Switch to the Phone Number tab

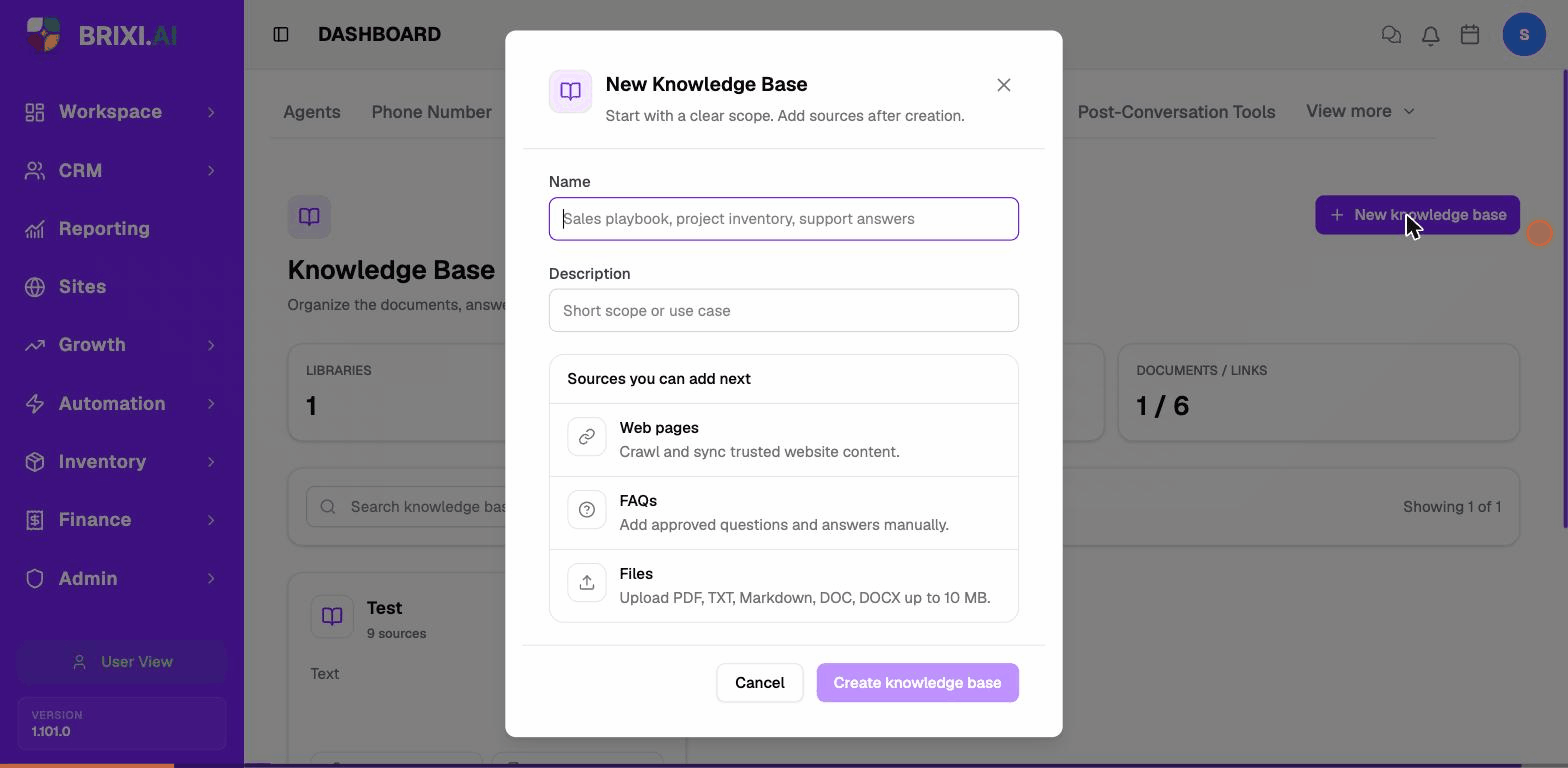431,112
